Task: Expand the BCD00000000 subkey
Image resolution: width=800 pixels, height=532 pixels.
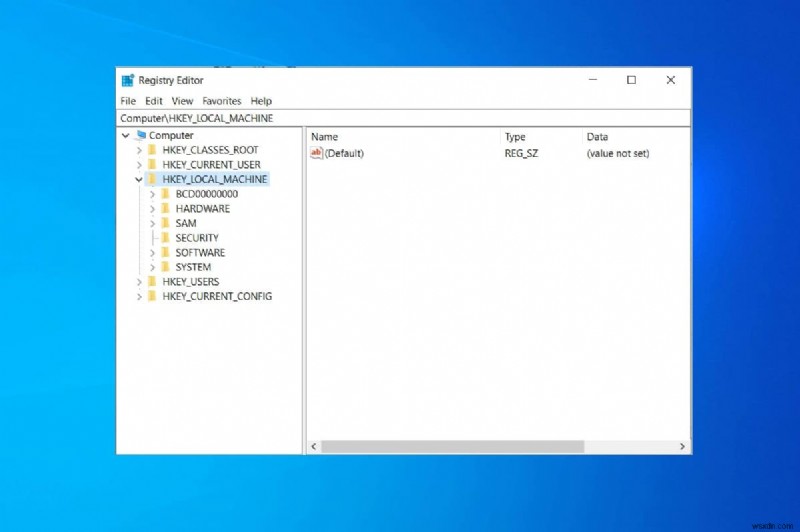Action: click(x=152, y=194)
